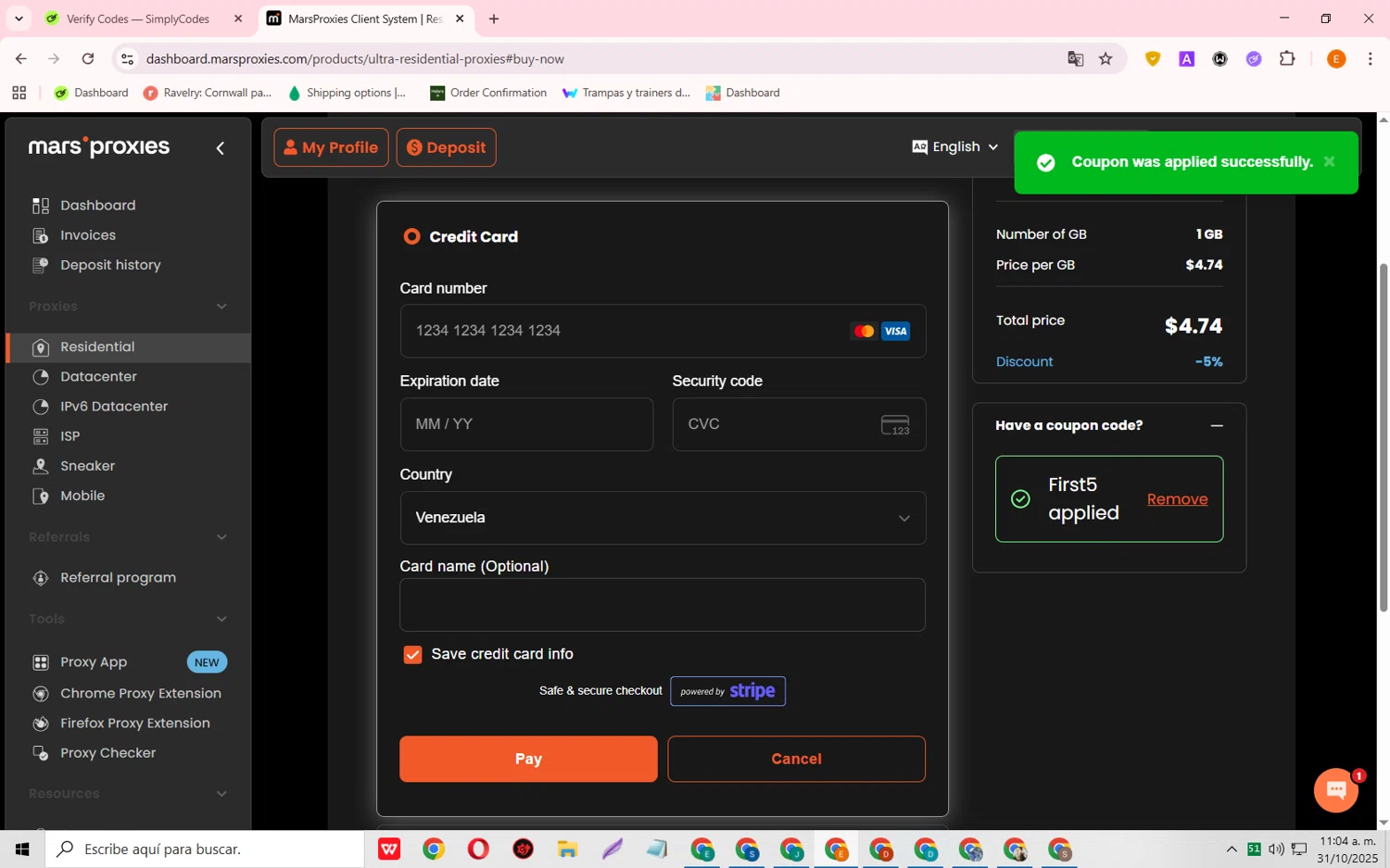Screen dimensions: 1390x868
Task: Click the Deposit button
Action: (446, 147)
